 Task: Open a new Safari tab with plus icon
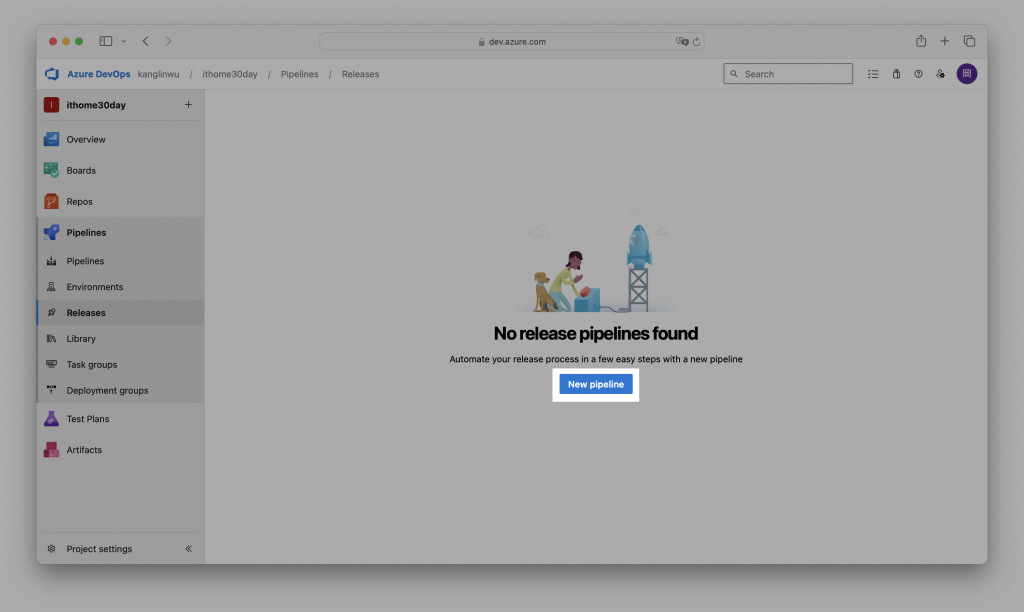[944, 41]
